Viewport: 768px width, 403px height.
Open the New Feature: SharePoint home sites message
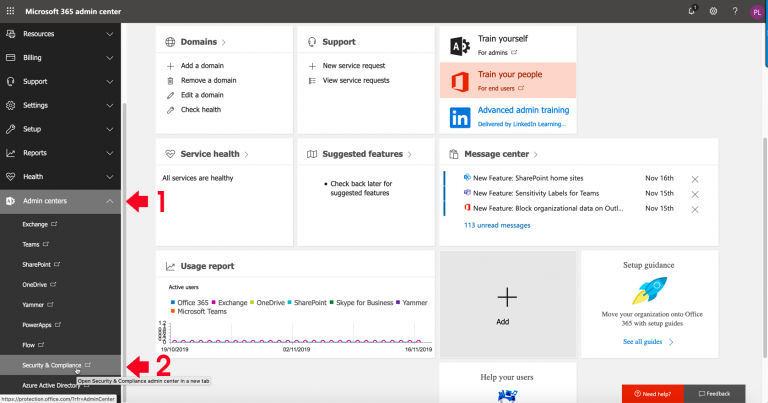(x=528, y=178)
